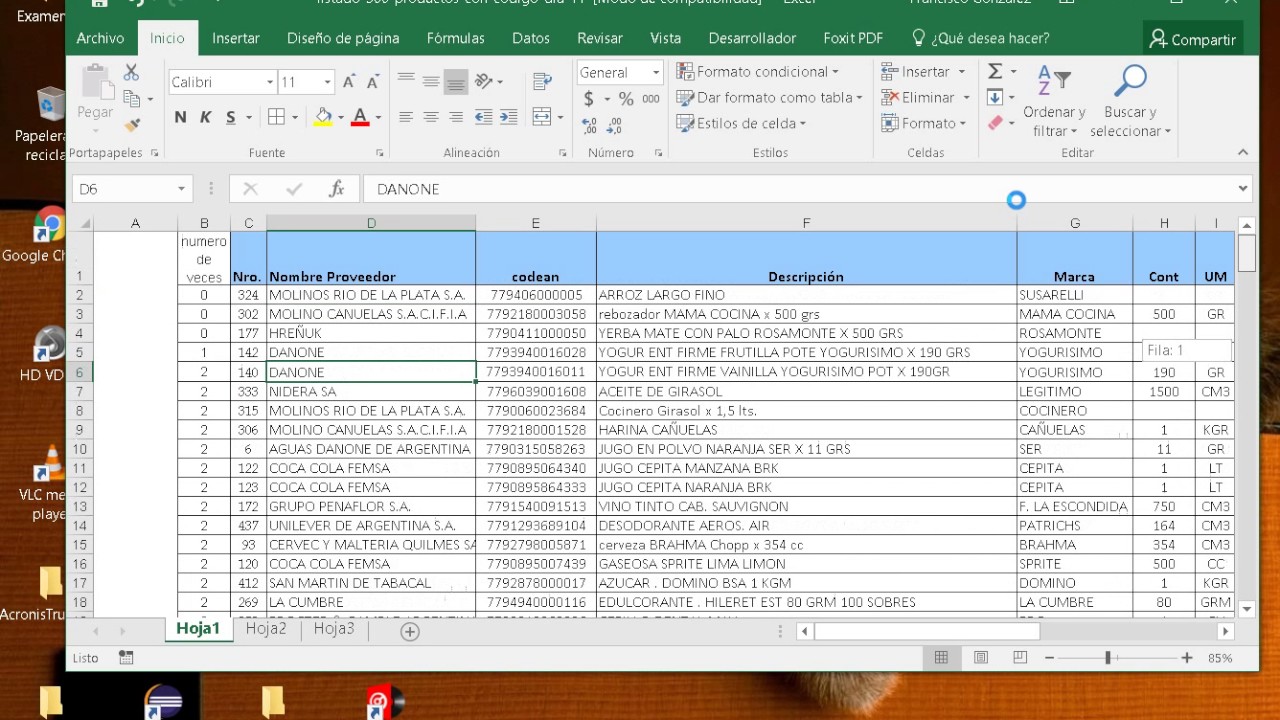Increase font size with larger A icon
The image size is (1280, 720).
click(x=349, y=82)
